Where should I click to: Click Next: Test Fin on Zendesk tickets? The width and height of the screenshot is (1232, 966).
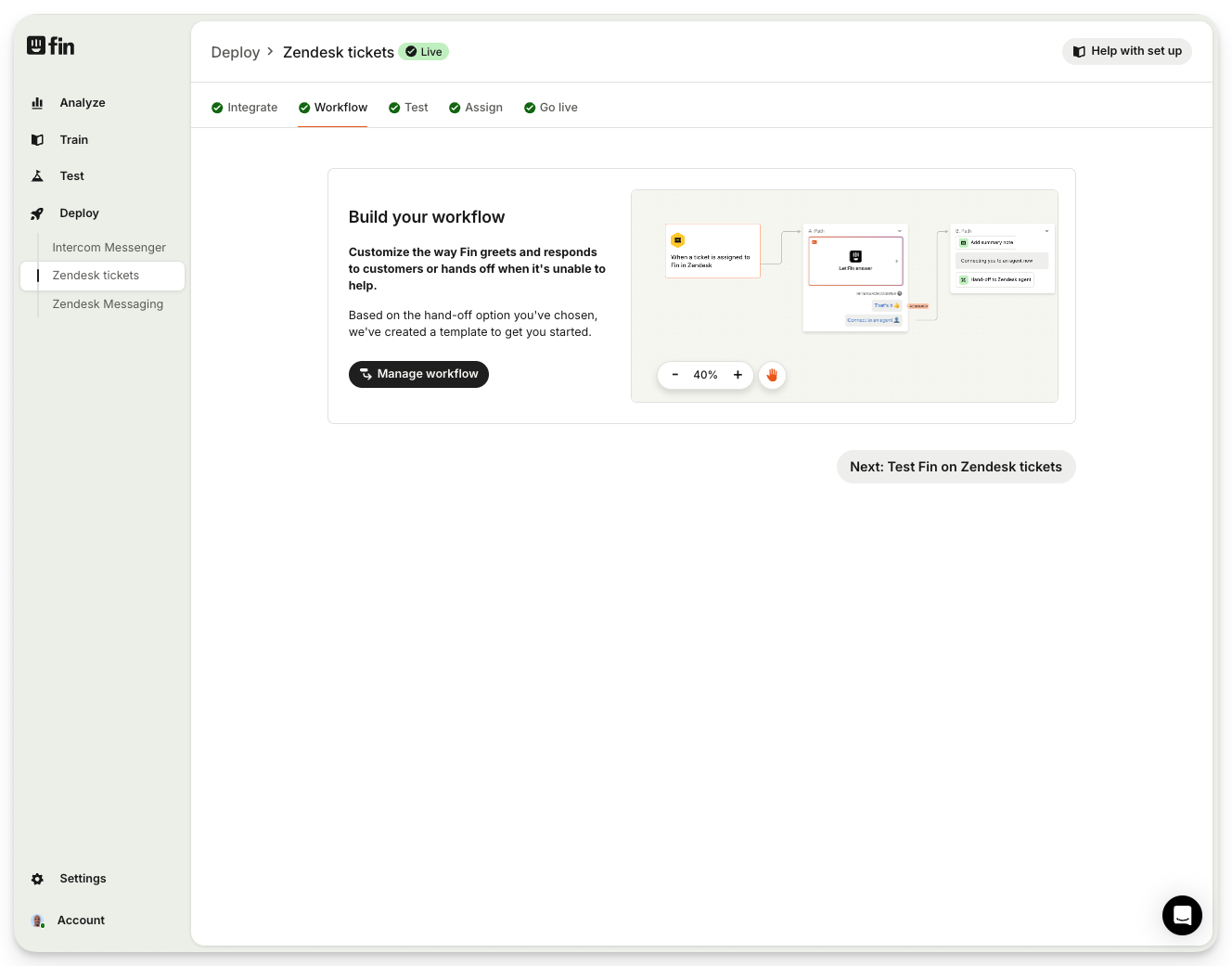[956, 467]
